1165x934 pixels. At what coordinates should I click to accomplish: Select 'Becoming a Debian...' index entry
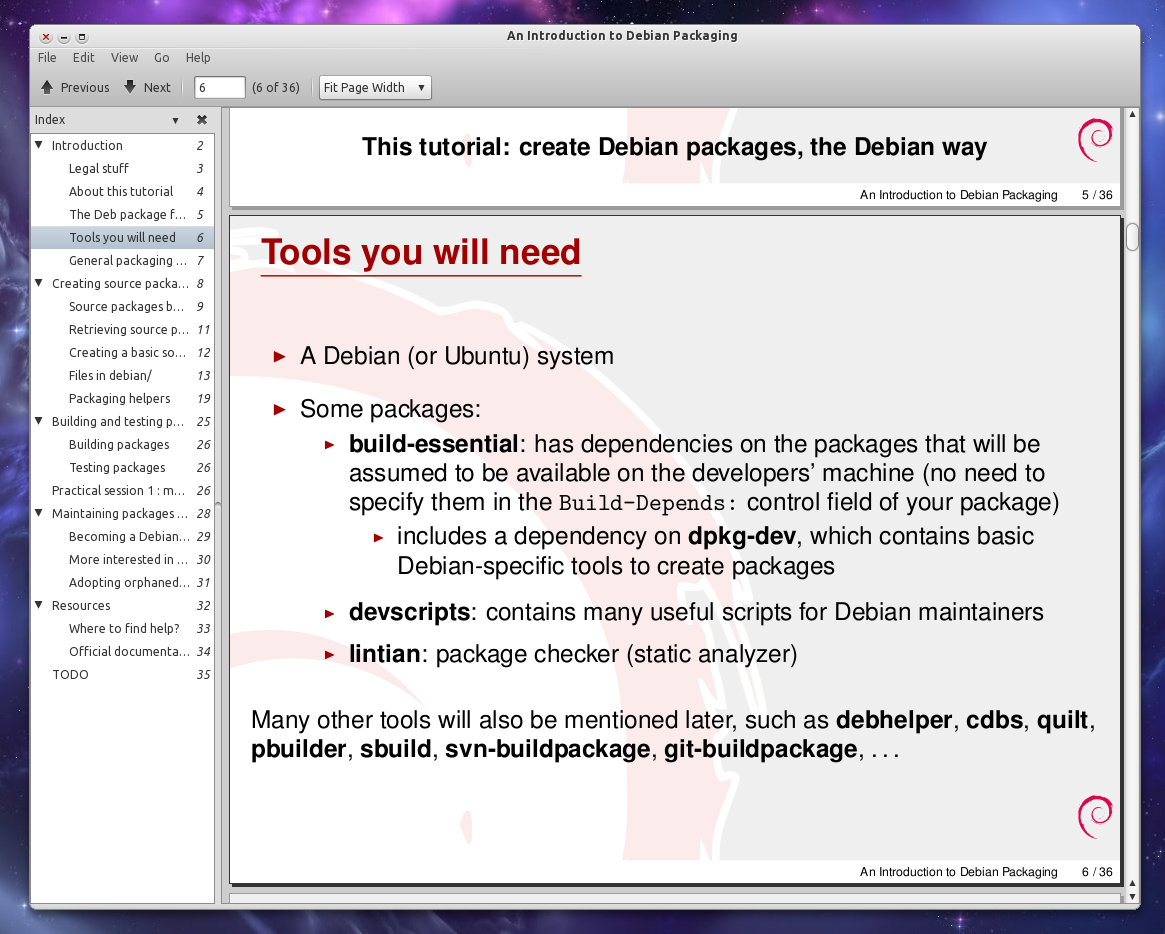click(x=123, y=537)
